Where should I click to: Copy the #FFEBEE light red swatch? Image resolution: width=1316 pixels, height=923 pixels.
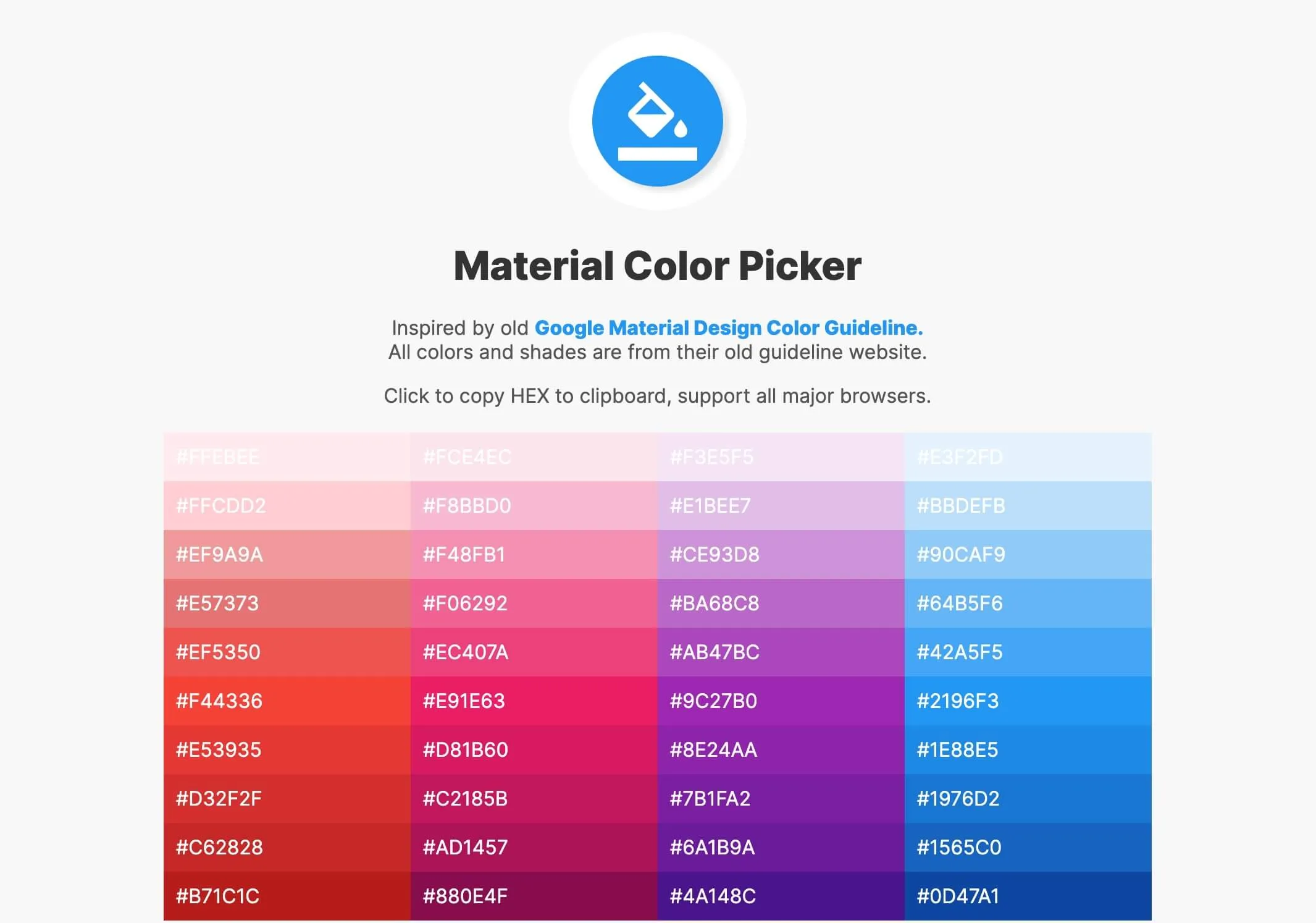coord(286,457)
